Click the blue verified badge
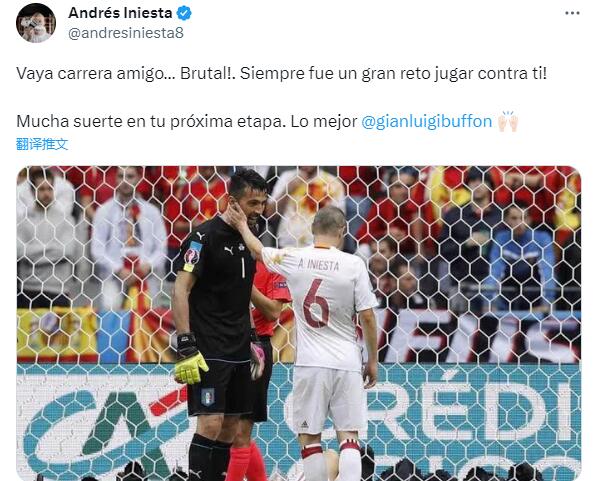 pos(184,13)
